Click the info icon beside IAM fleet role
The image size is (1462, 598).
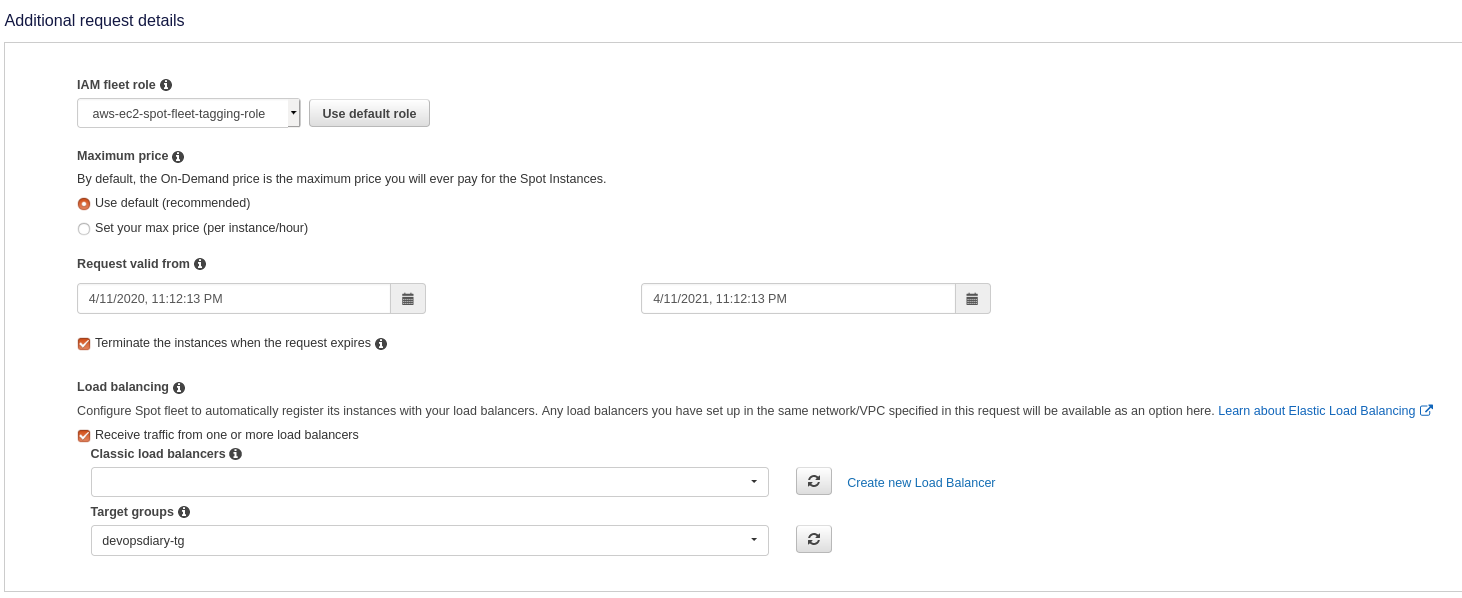tap(166, 85)
